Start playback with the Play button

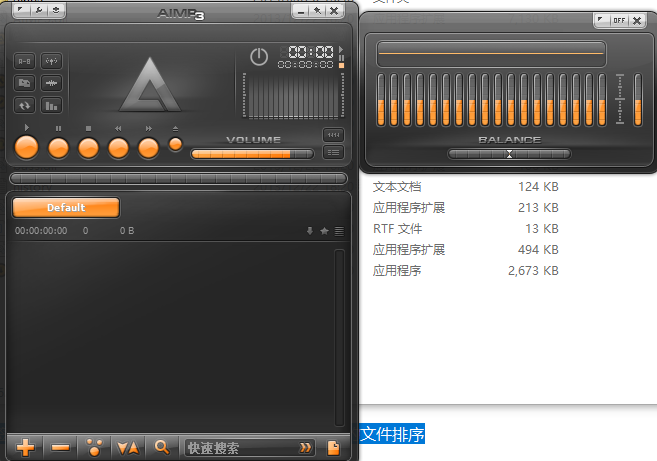pyautogui.click(x=26, y=148)
